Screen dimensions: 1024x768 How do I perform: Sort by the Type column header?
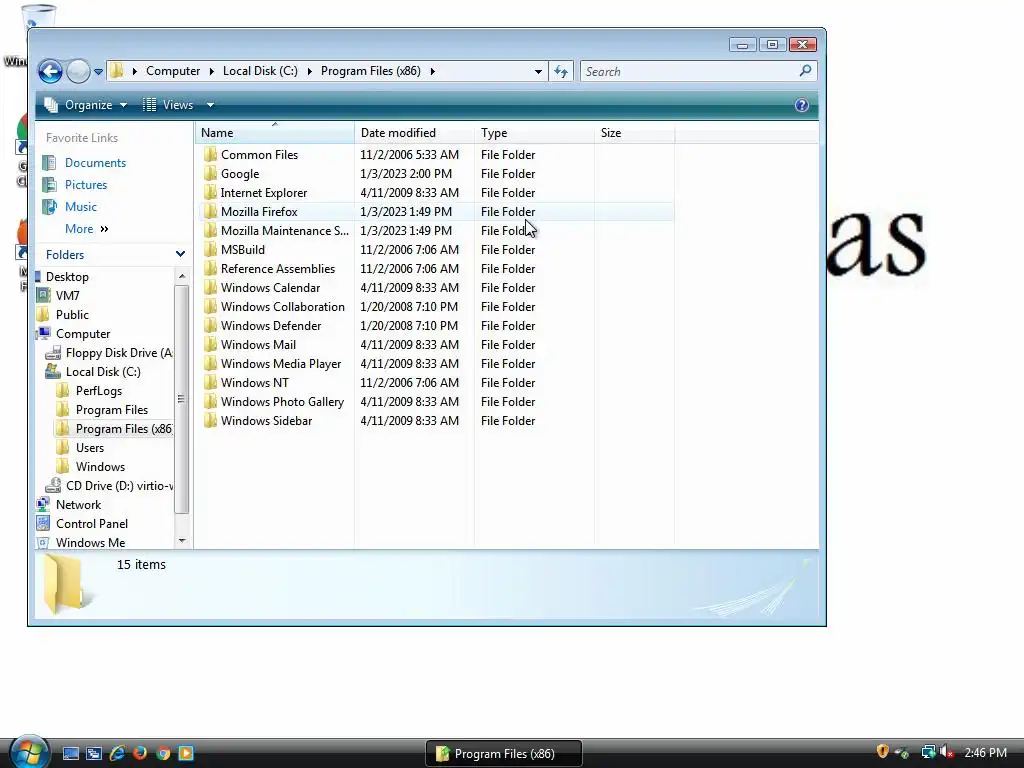pos(534,133)
